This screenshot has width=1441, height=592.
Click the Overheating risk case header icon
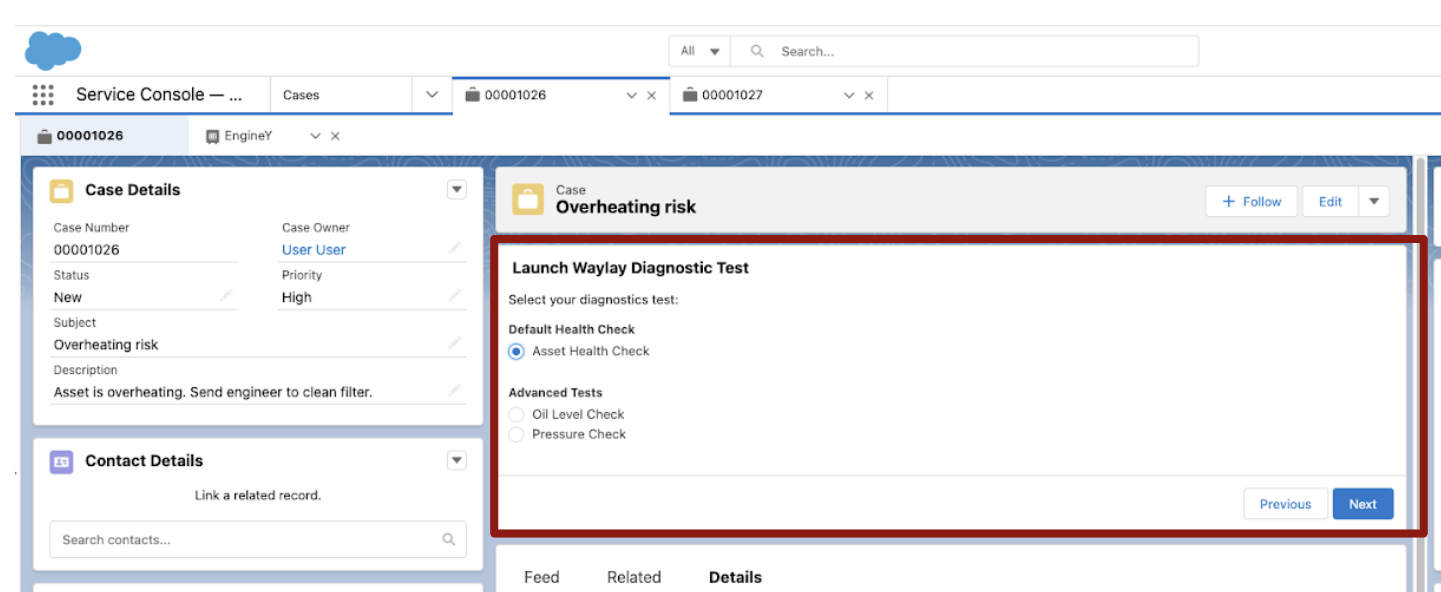coord(528,199)
